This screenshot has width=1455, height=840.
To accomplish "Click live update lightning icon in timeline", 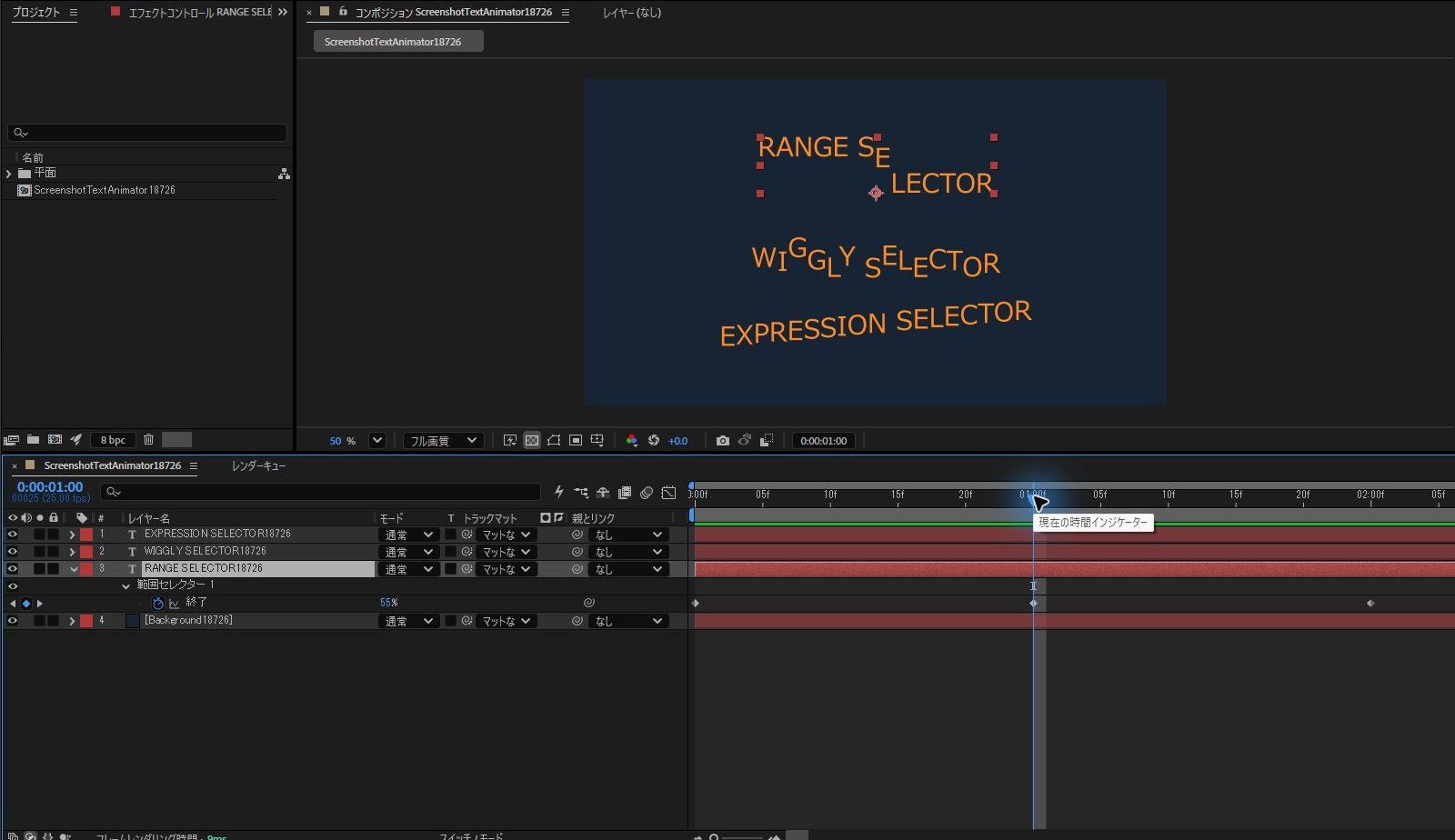I will tap(559, 492).
